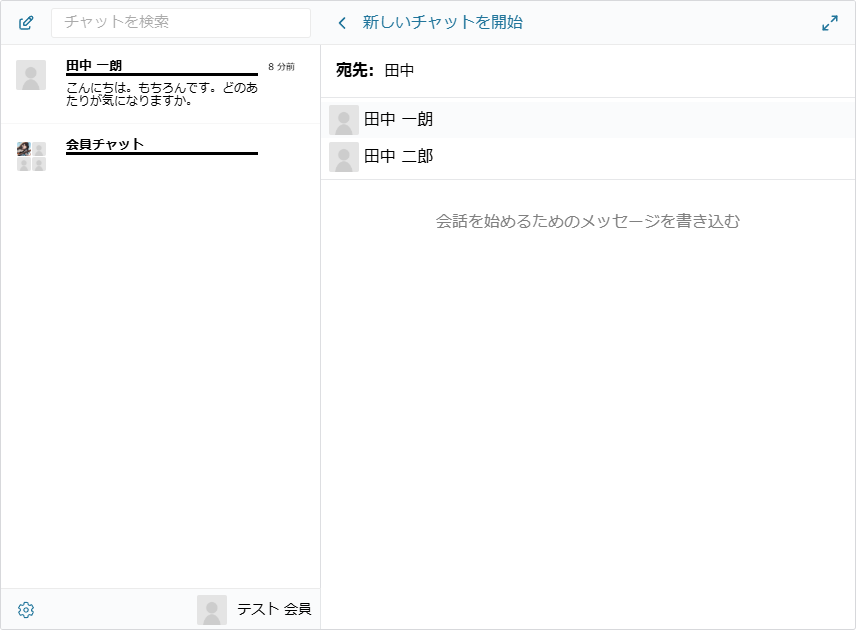Click the 新しいチャットを開始 header title
The width and height of the screenshot is (856, 631).
pos(442,22)
